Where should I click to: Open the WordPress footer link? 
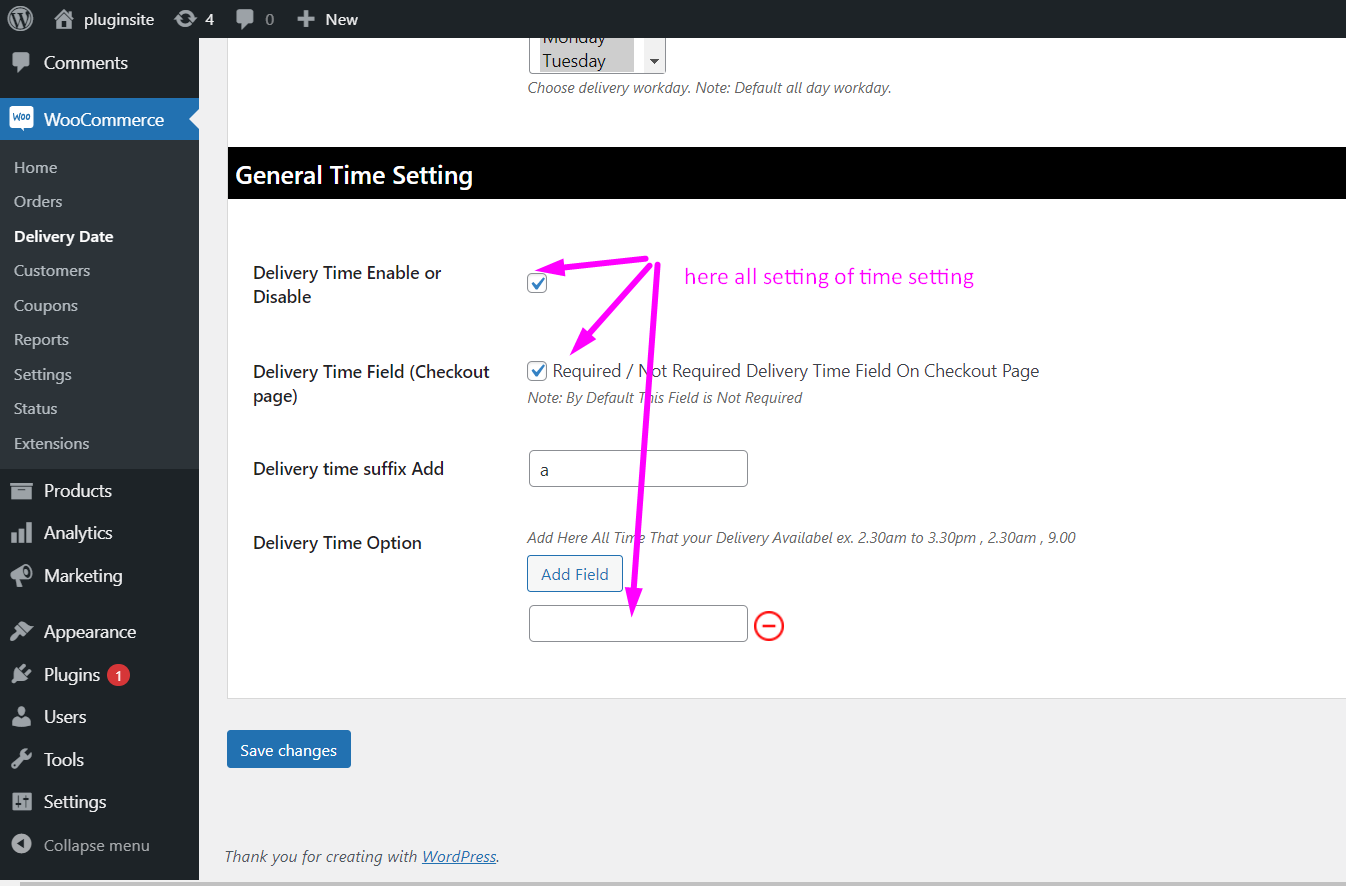point(459,856)
